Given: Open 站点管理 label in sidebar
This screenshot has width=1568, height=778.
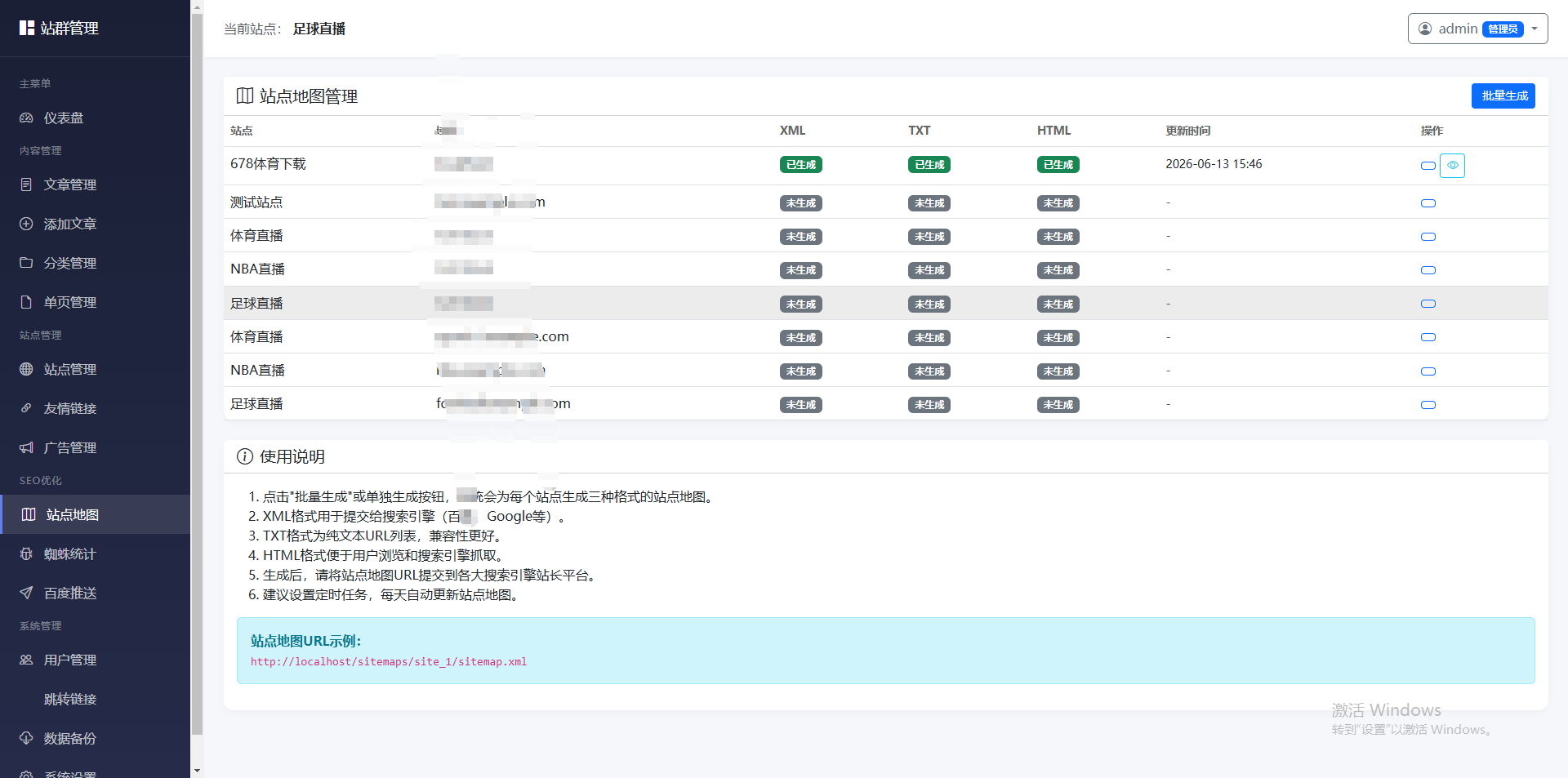Looking at the screenshot, I should pos(70,370).
